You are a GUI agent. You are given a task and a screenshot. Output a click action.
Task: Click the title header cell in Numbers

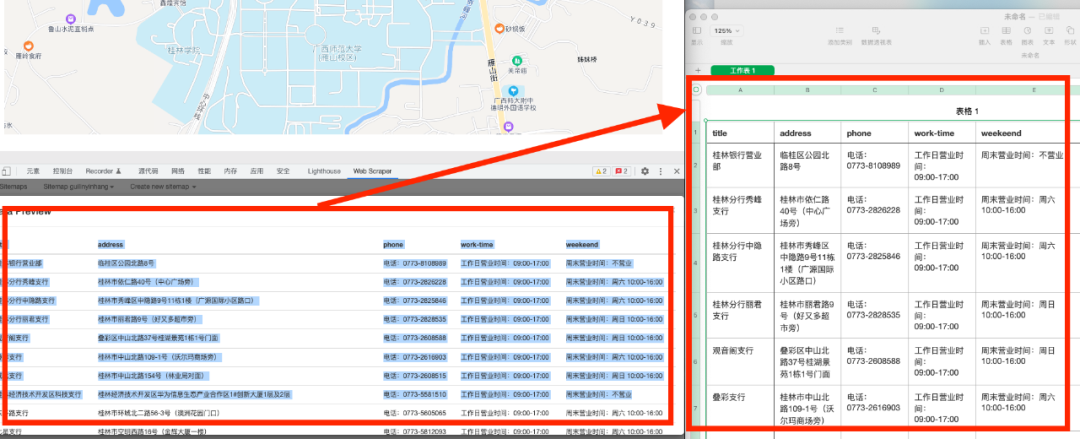point(740,133)
